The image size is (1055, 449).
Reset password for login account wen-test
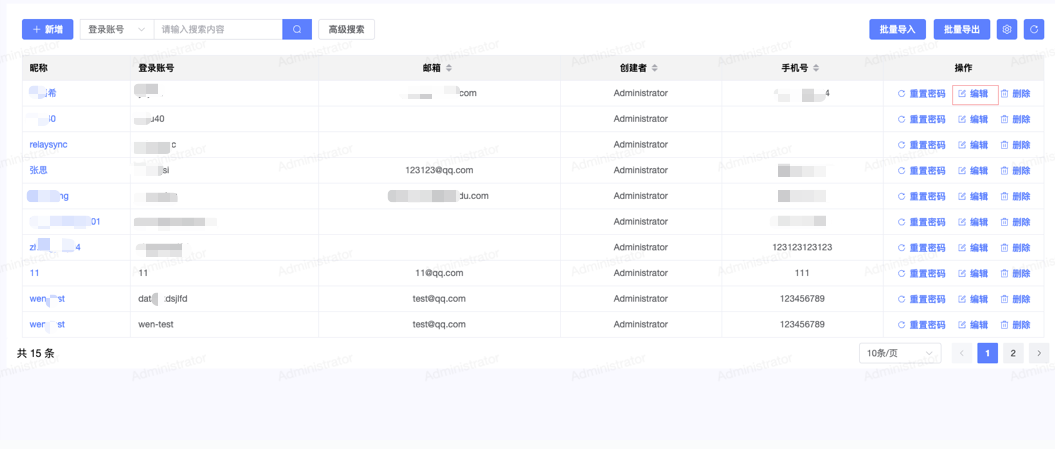tap(922, 324)
